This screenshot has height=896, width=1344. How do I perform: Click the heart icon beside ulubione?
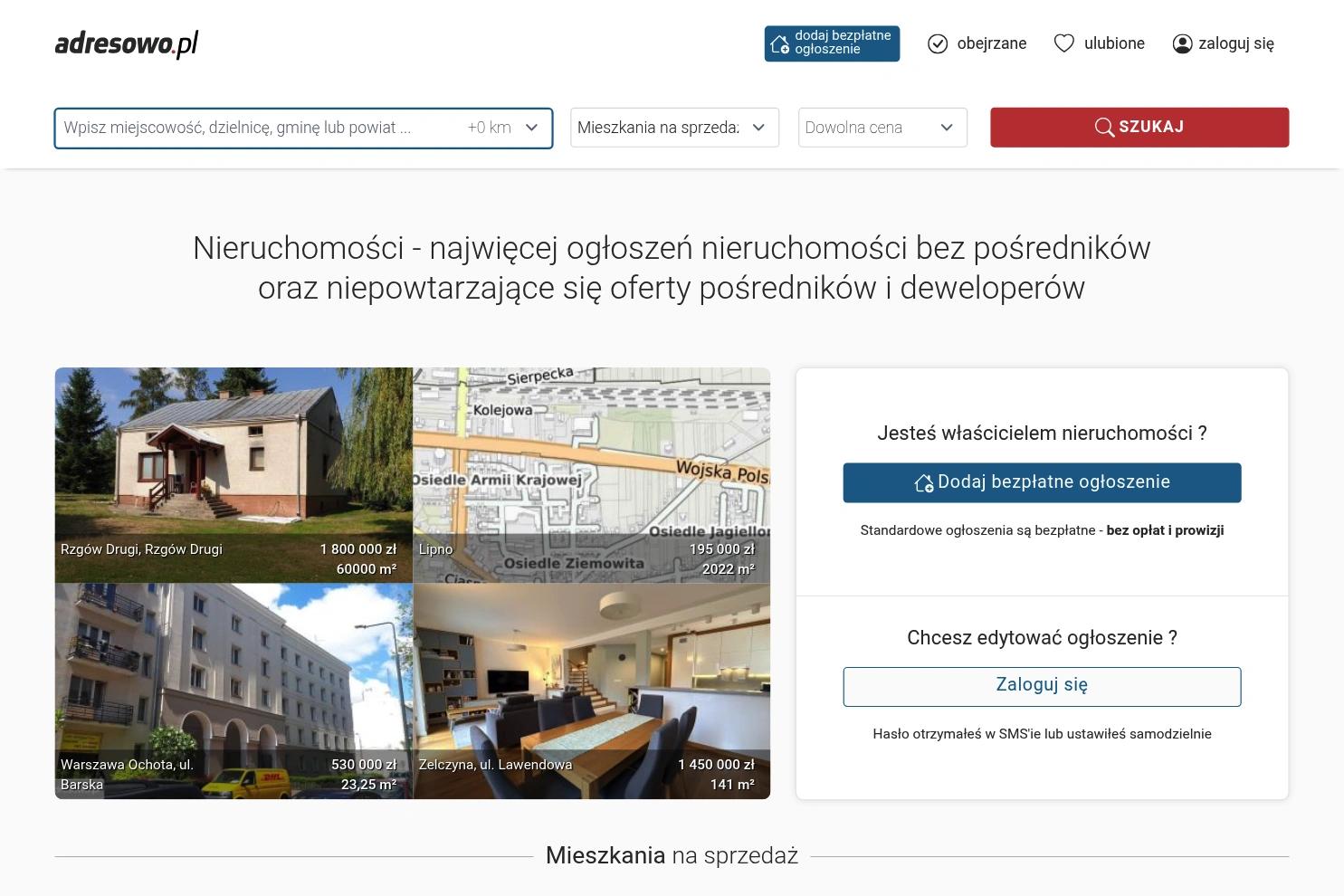(x=1064, y=43)
